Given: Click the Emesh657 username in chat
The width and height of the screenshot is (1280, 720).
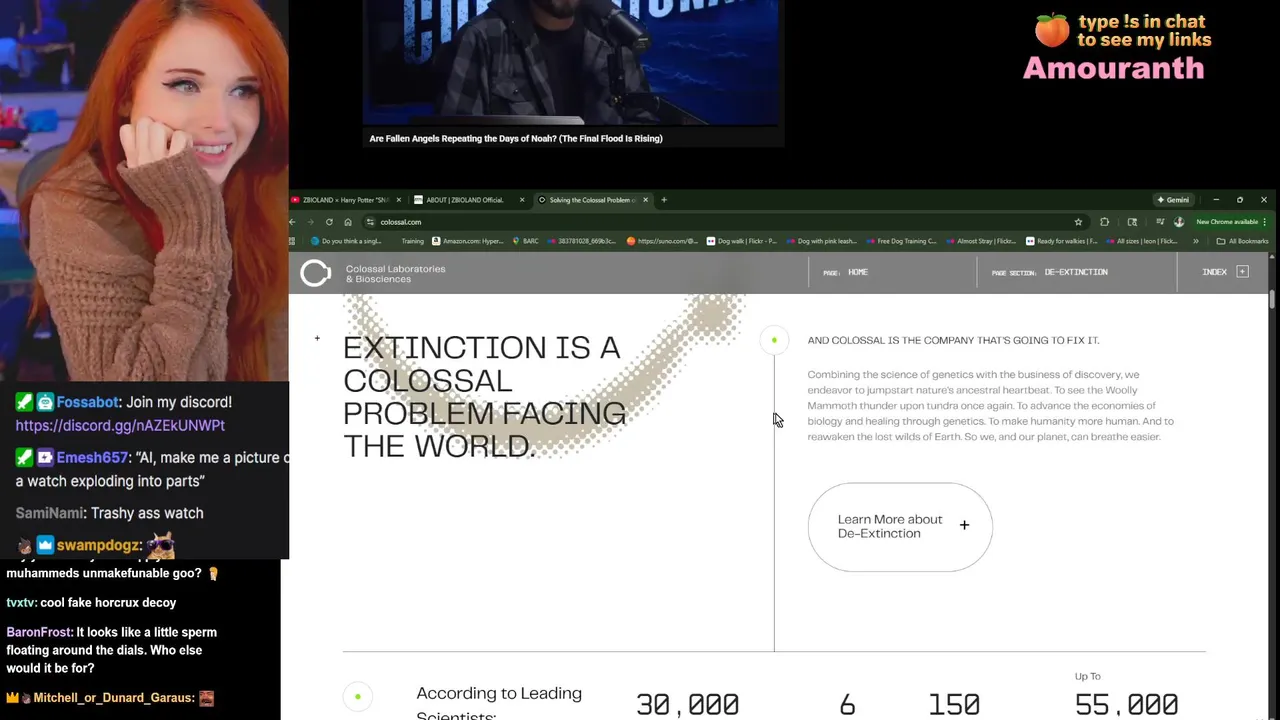Looking at the screenshot, I should [92, 458].
